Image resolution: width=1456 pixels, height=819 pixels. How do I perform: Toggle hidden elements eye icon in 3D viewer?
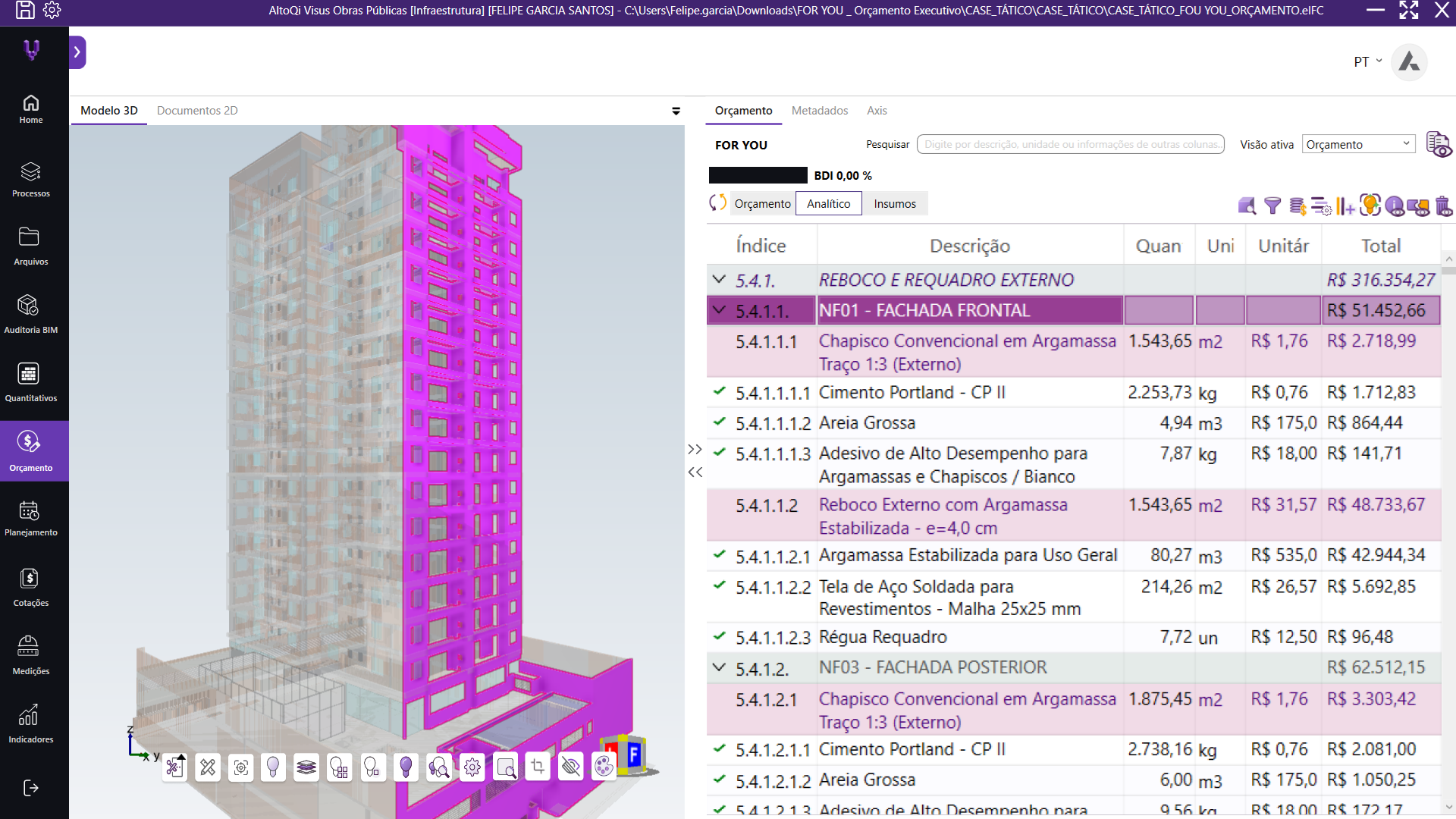coord(571,767)
